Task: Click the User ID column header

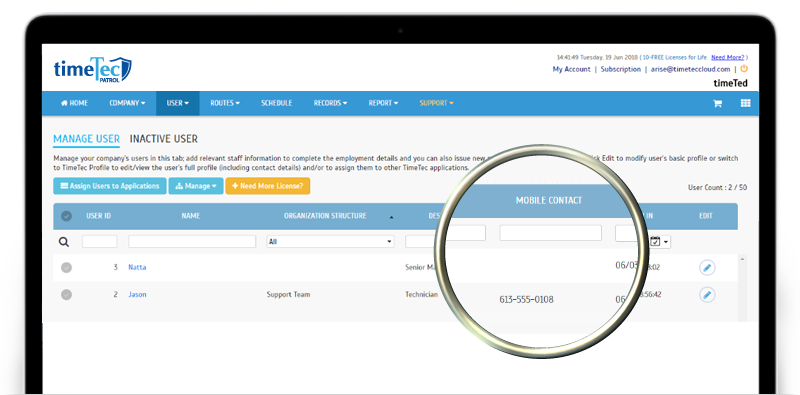Action: pyautogui.click(x=98, y=216)
